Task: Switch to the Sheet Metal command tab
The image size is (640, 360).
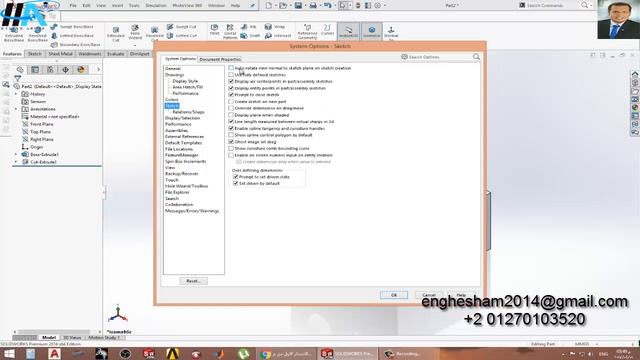Action: pos(60,54)
